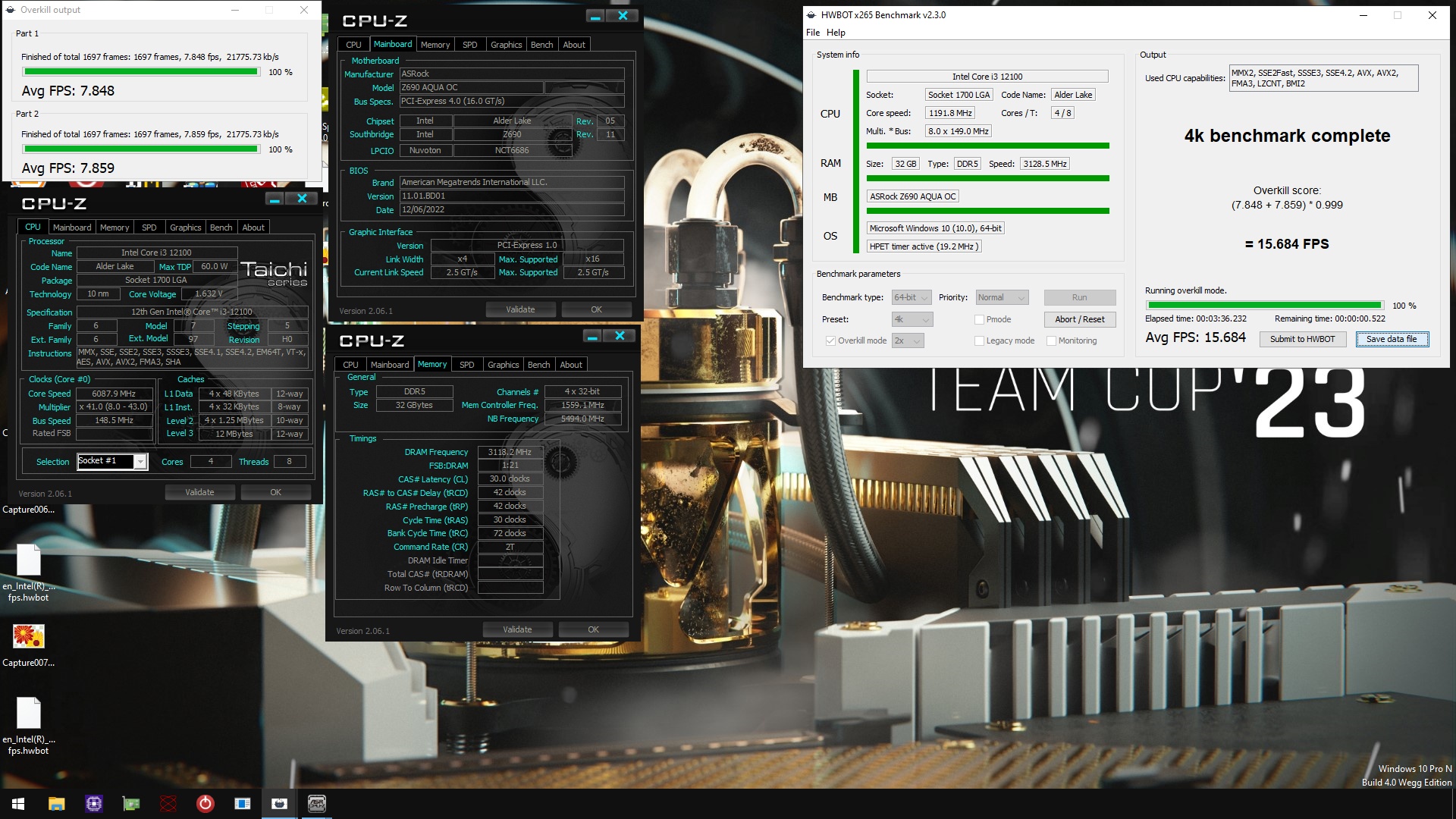Switch to the ASRock CPU-Z taskbar icon
This screenshot has width=1456, height=819.
click(317, 804)
